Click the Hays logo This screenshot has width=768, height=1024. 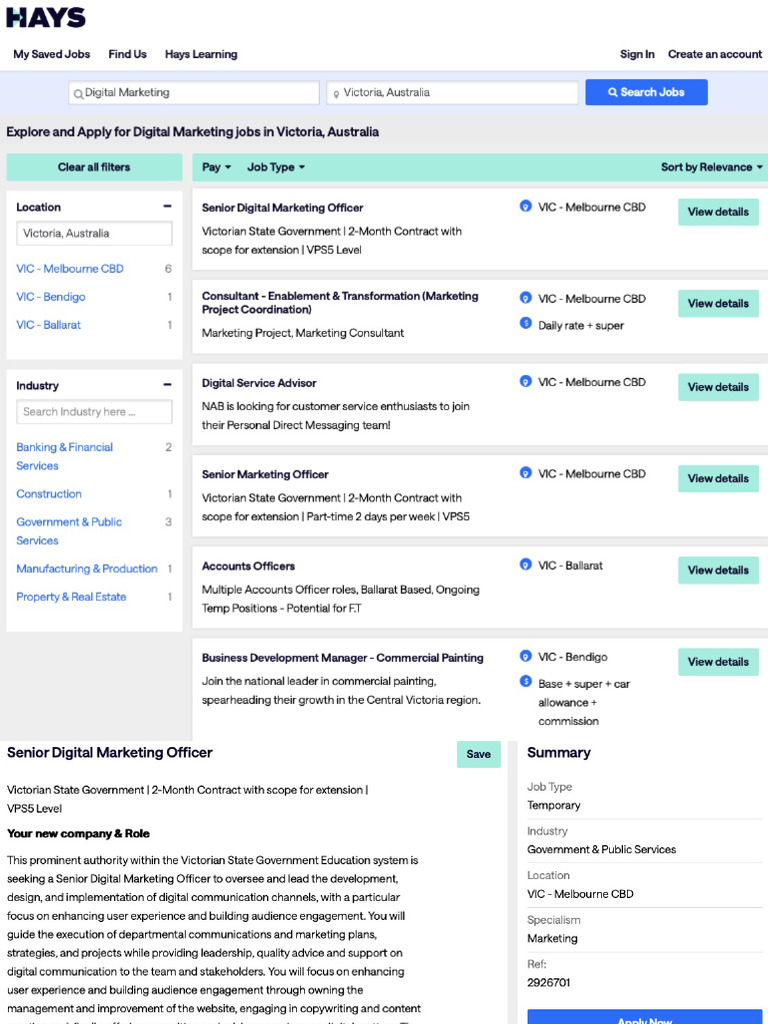click(x=46, y=17)
